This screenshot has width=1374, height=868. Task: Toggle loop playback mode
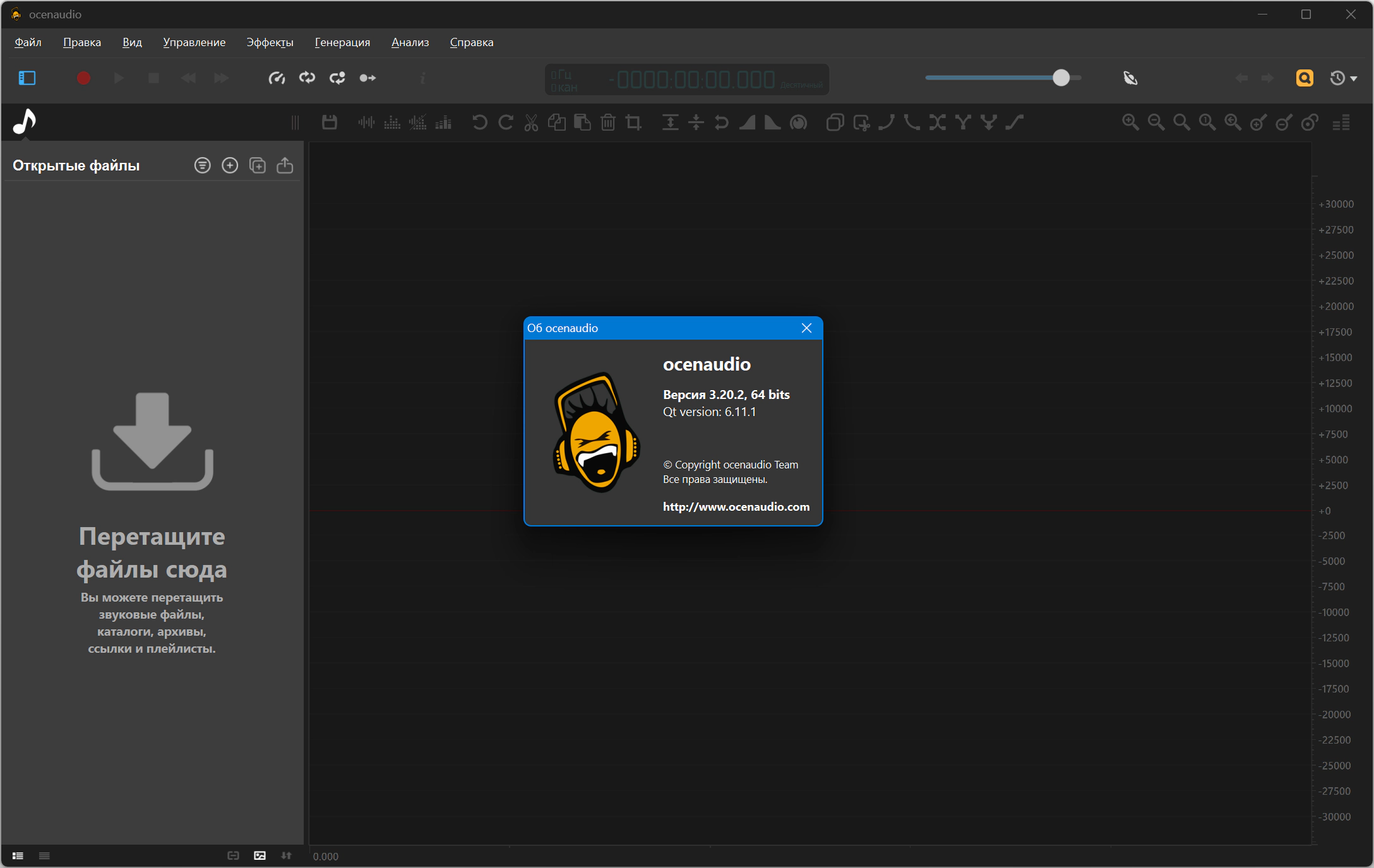tap(307, 78)
